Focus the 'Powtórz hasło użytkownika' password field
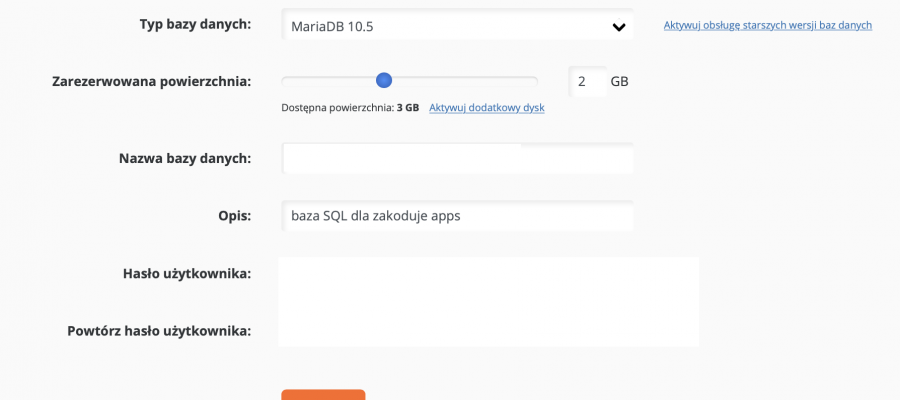This screenshot has width=900, height=400. 488,331
